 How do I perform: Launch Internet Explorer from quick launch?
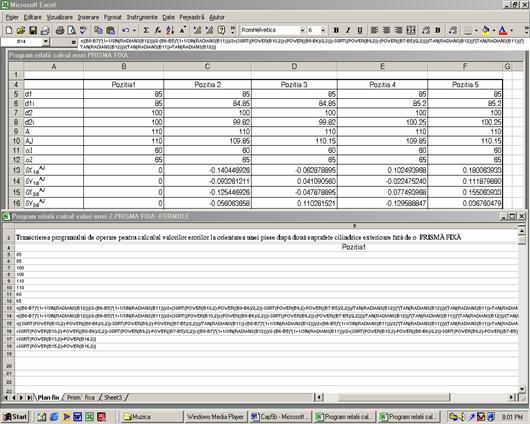pos(54,417)
